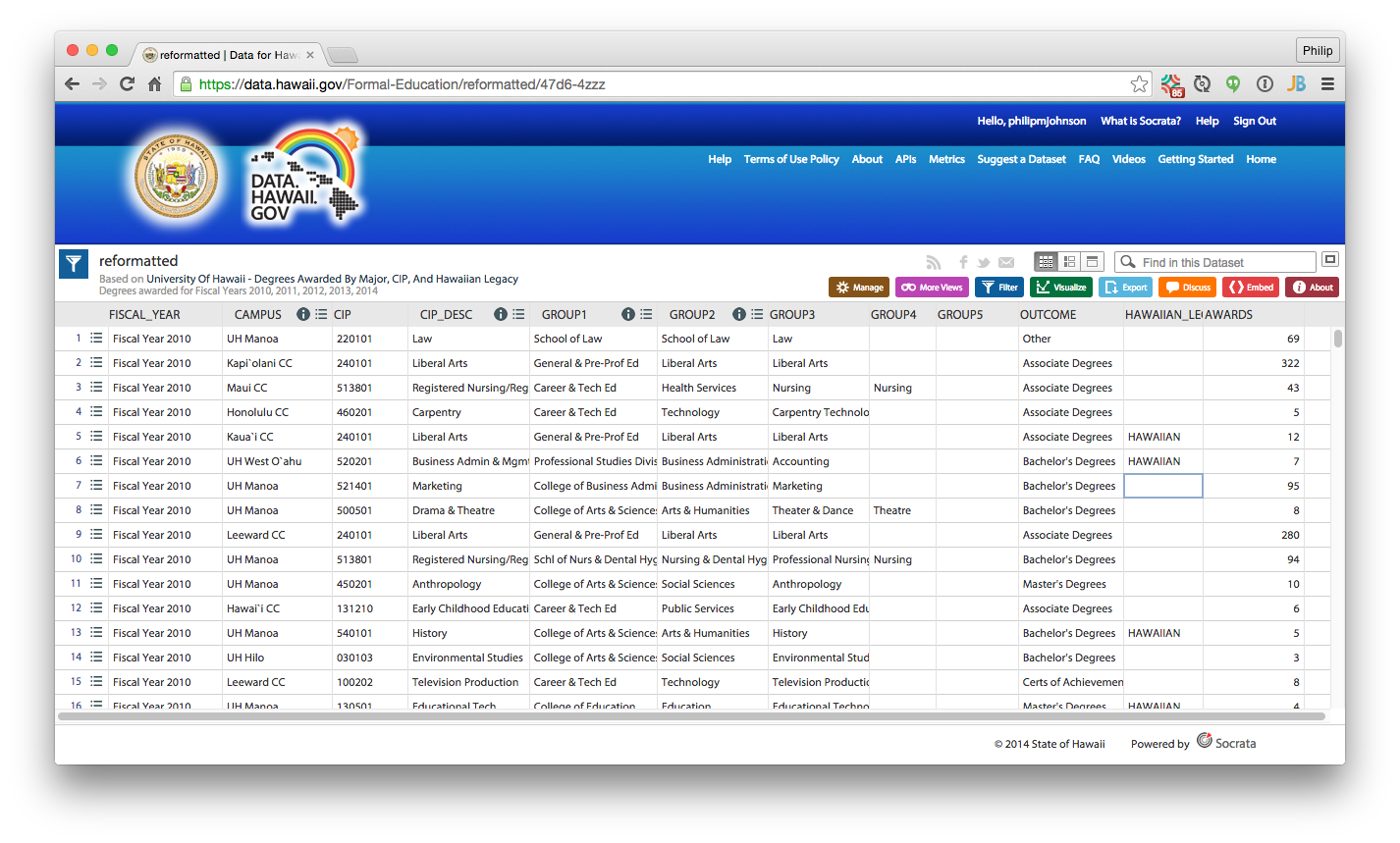1400x843 pixels.
Task: Open the University Of Hawaii source dataset link
Action: tap(332, 279)
